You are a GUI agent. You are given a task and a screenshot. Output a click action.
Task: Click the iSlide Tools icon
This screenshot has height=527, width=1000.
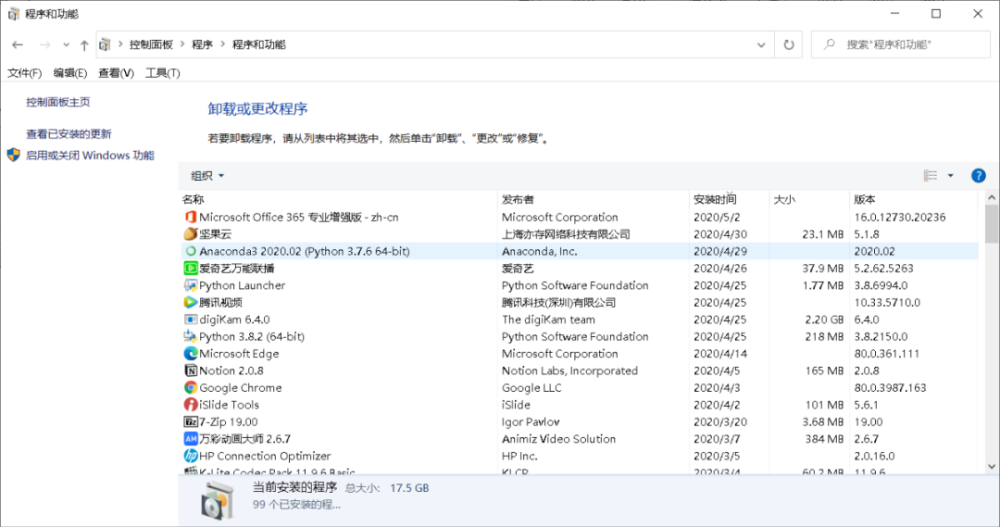(x=190, y=405)
